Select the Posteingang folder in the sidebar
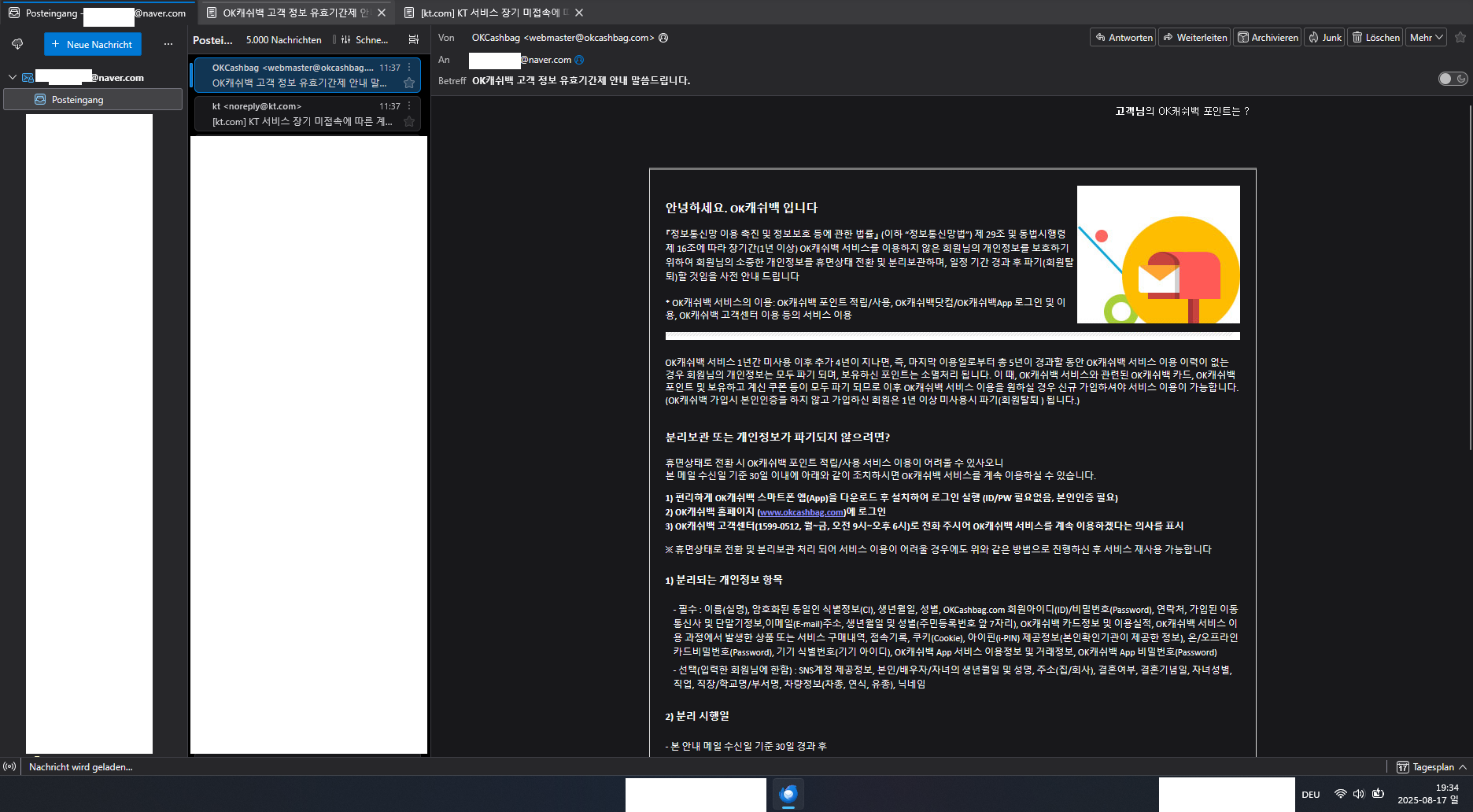The width and height of the screenshot is (1473, 812). [93, 99]
